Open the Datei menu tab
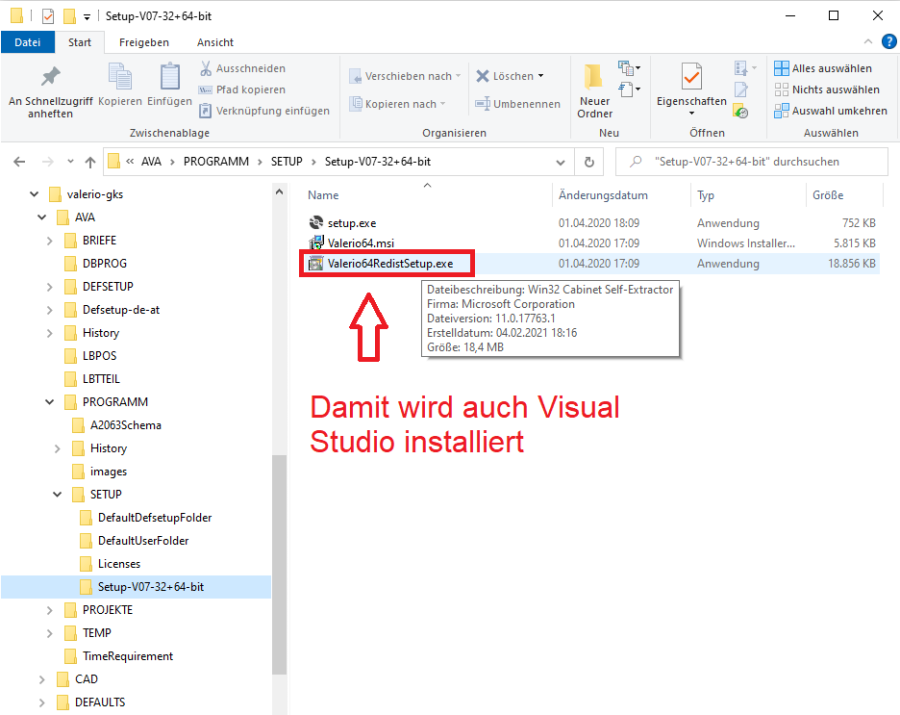 coord(28,42)
